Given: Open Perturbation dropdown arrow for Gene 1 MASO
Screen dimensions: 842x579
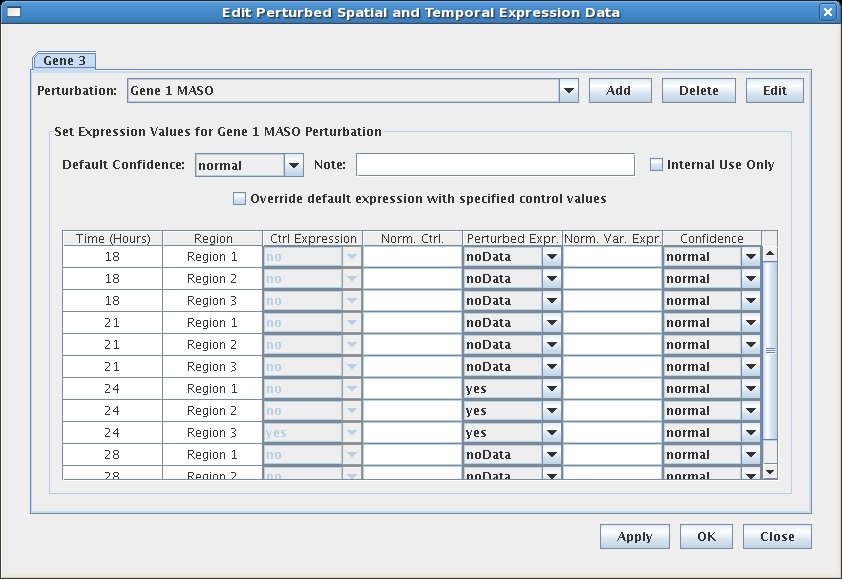Looking at the screenshot, I should (x=568, y=91).
